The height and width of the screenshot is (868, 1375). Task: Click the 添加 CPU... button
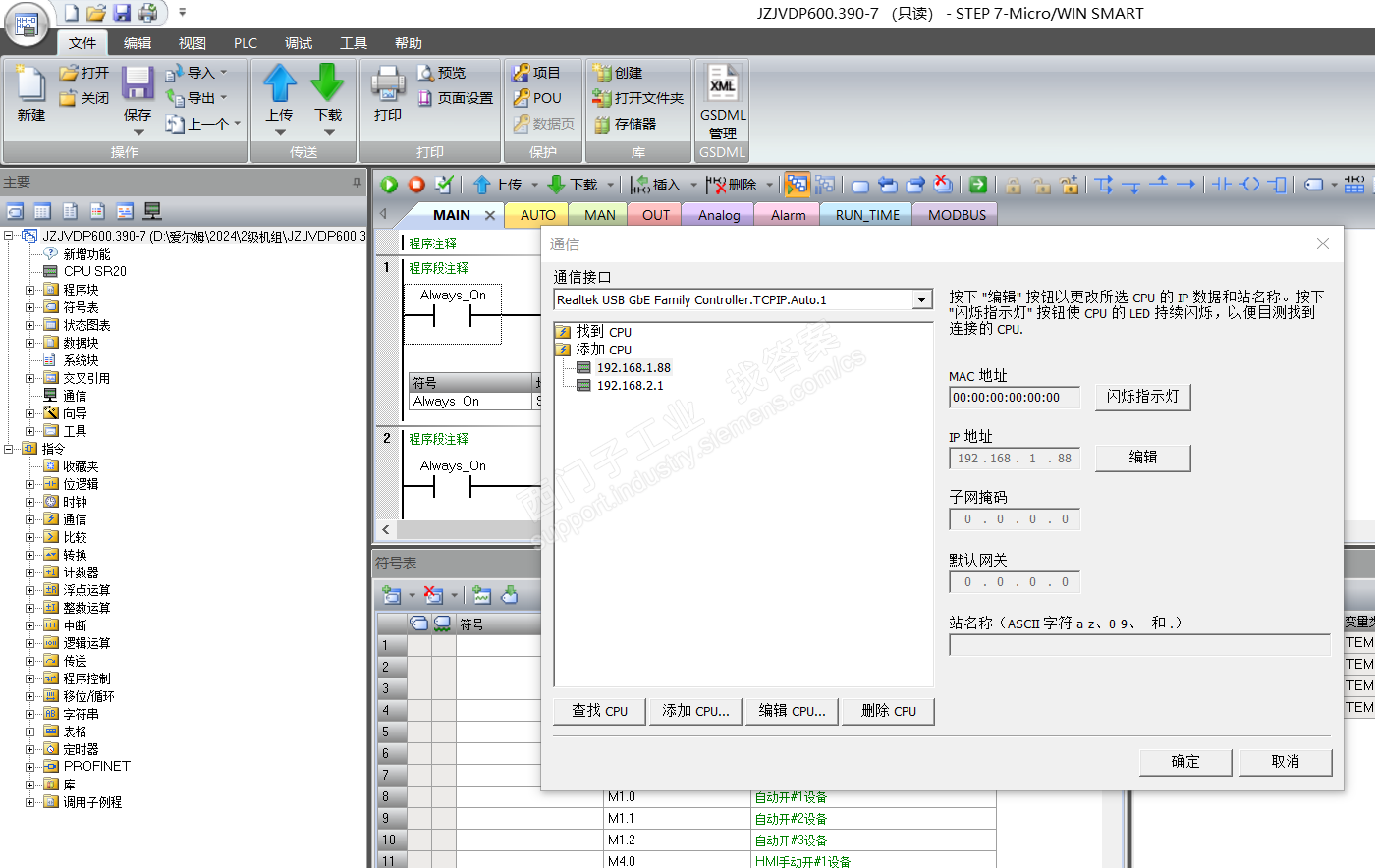pos(695,711)
